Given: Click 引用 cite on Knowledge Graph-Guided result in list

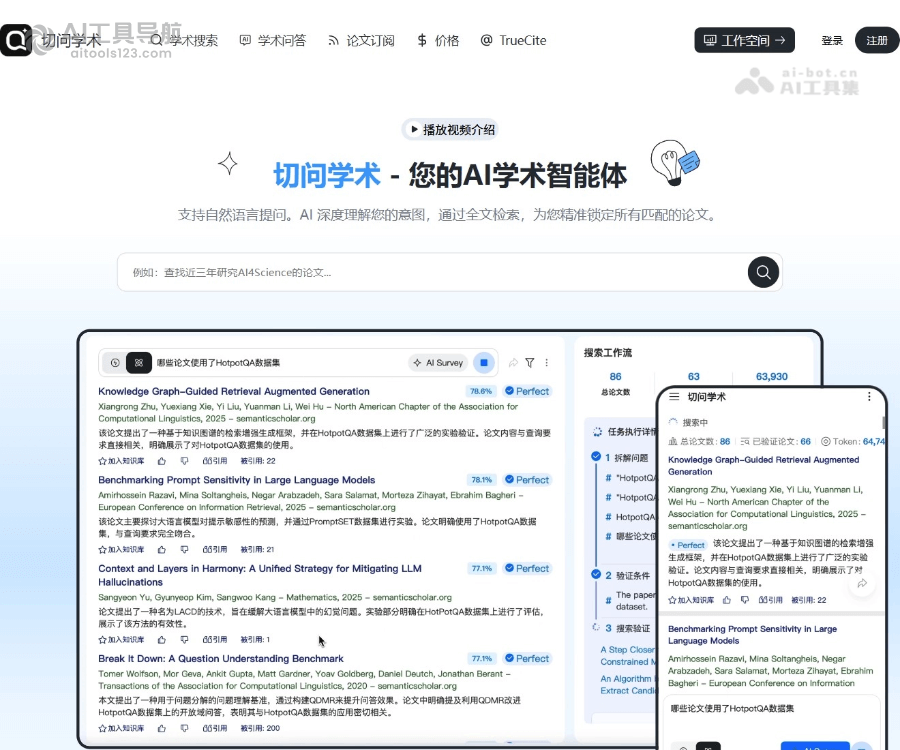Looking at the screenshot, I should tap(215, 461).
